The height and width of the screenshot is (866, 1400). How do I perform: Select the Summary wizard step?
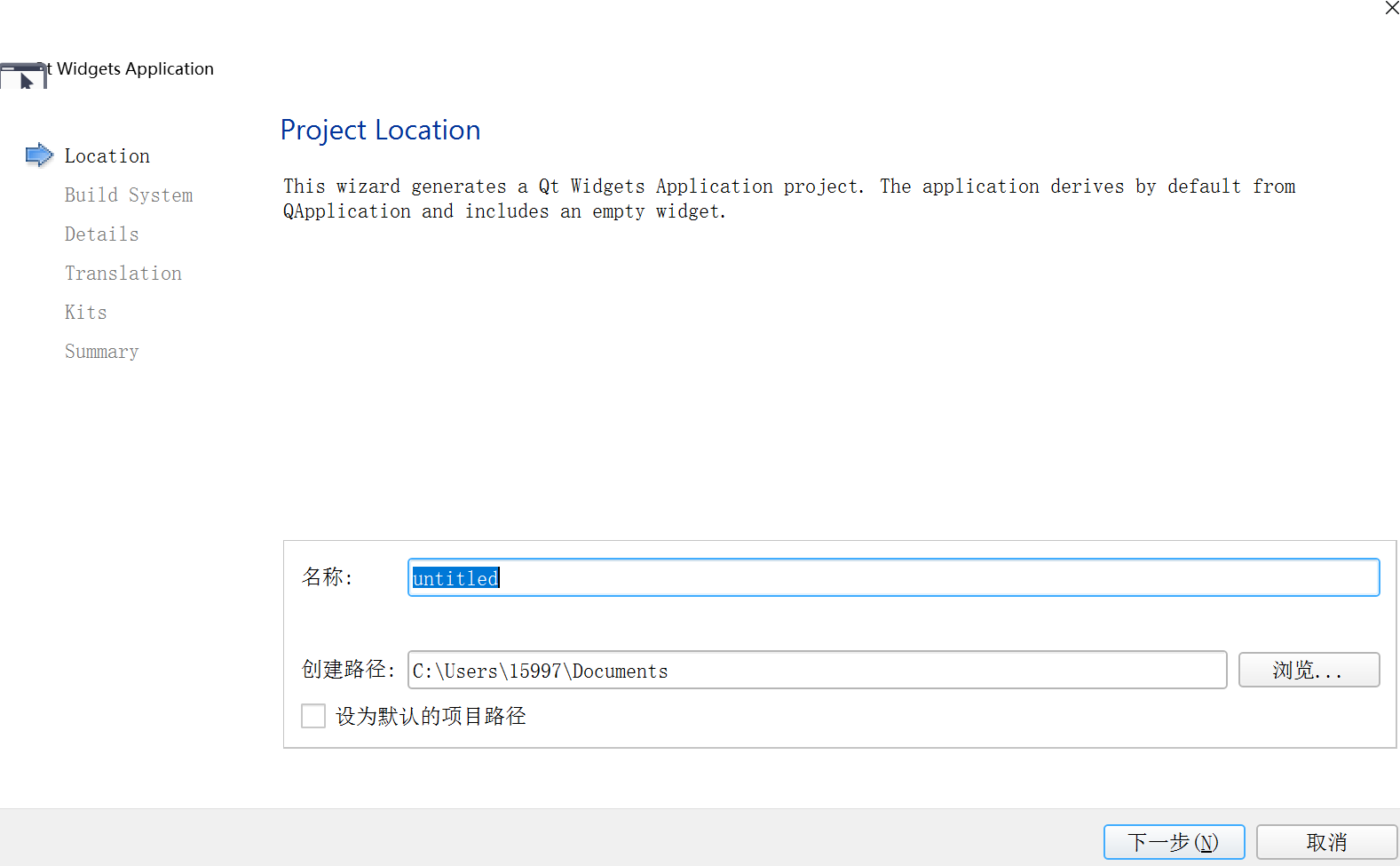pyautogui.click(x=102, y=352)
